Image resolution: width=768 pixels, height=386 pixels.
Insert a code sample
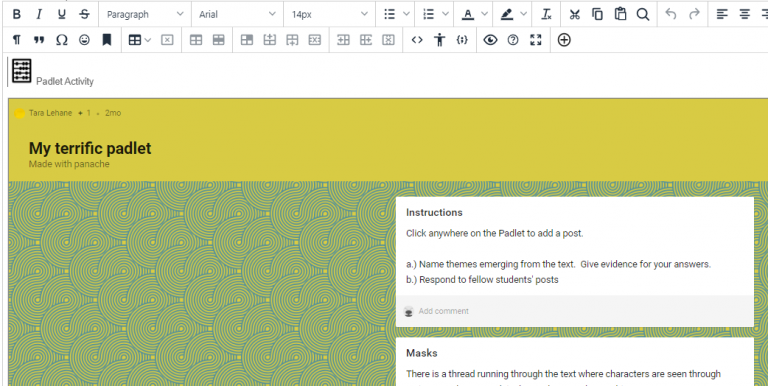(x=462, y=40)
